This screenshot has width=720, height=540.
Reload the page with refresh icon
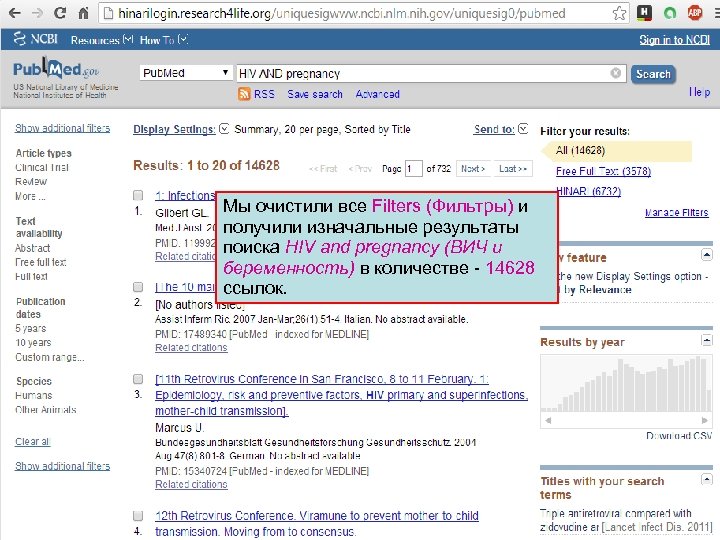(60, 13)
